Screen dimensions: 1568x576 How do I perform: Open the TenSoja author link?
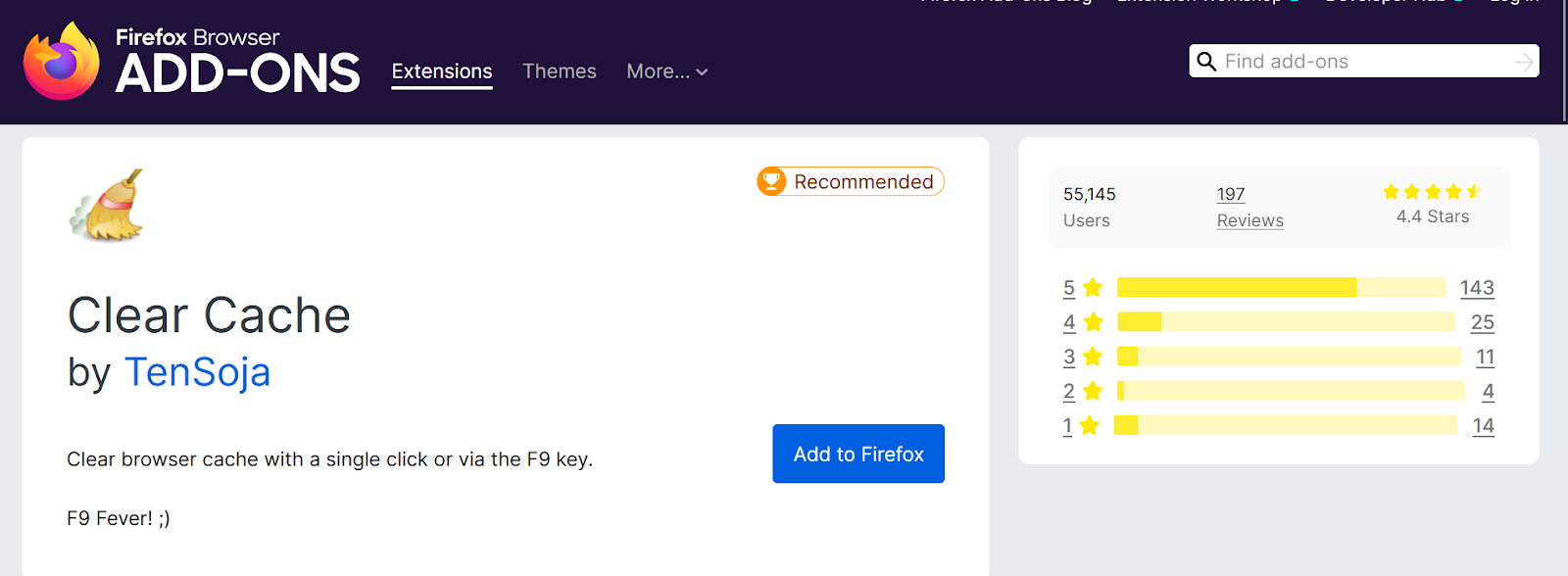tap(197, 372)
